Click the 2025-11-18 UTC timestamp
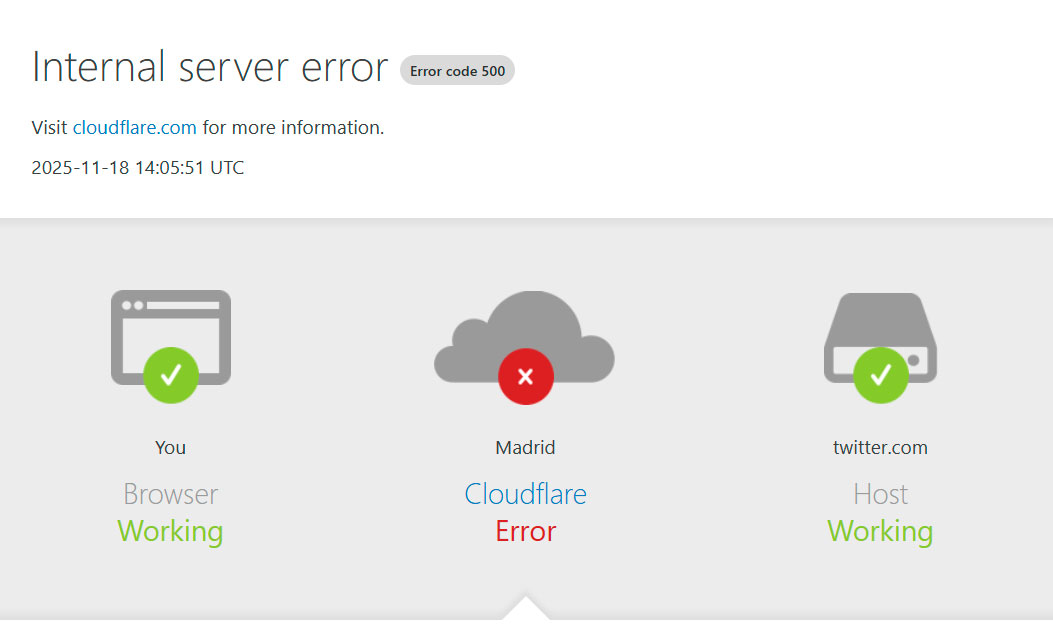This screenshot has height=638, width=1053. pos(138,168)
